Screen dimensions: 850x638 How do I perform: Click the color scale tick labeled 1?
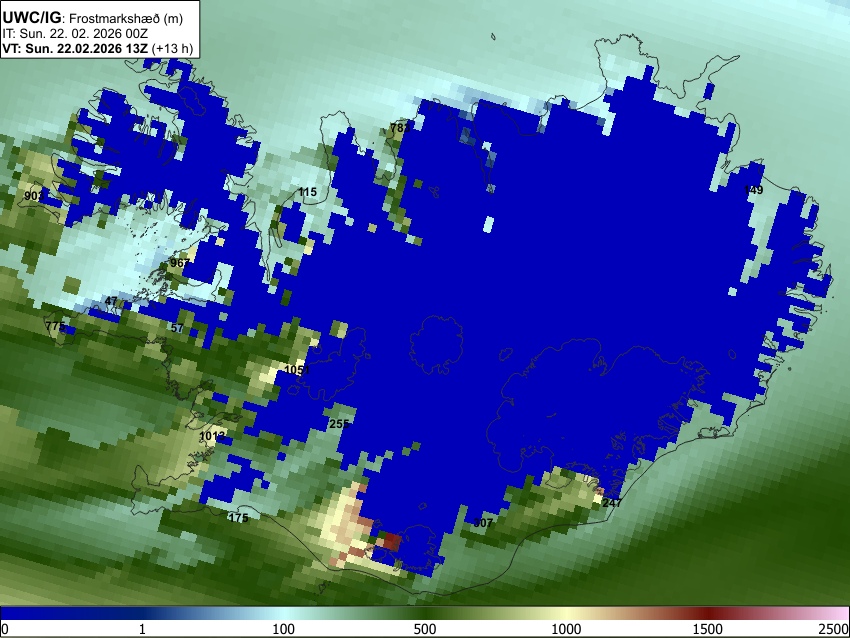(x=142, y=629)
